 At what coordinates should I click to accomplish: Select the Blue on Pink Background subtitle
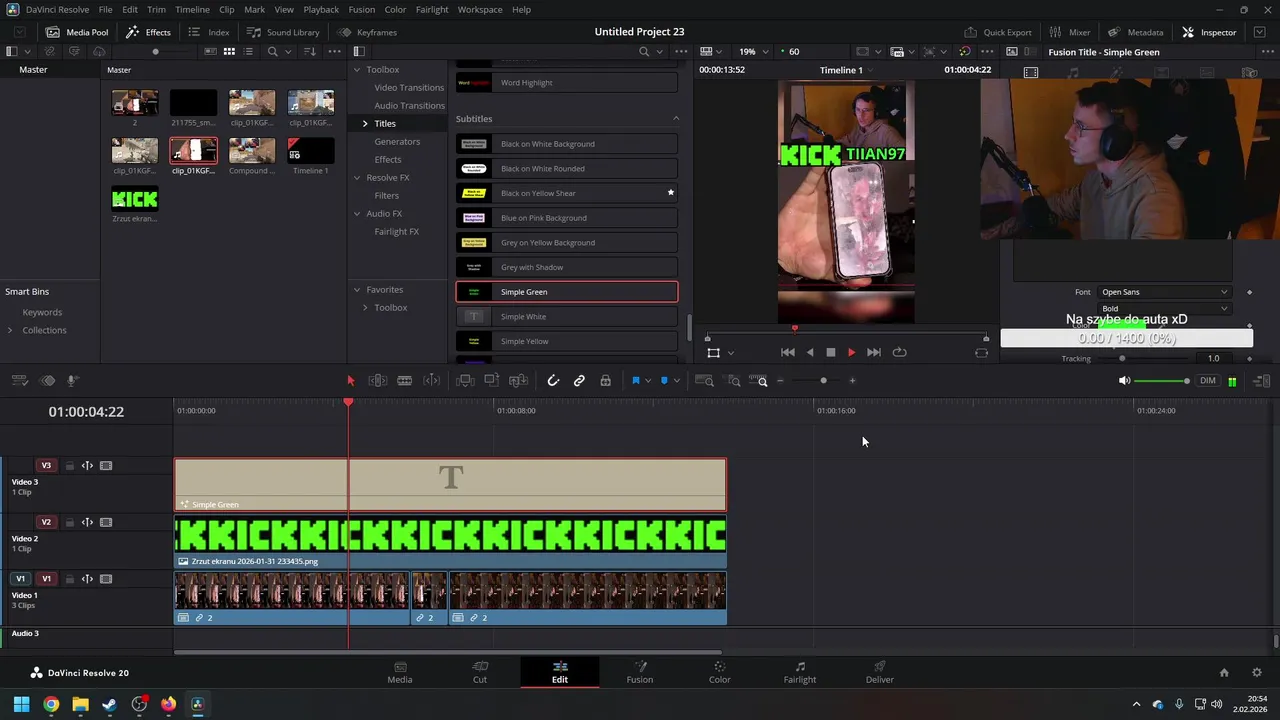click(x=567, y=218)
